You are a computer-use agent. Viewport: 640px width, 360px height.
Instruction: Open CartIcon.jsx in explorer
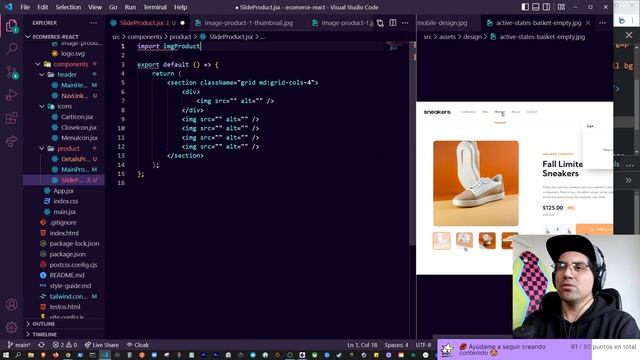pos(77,117)
